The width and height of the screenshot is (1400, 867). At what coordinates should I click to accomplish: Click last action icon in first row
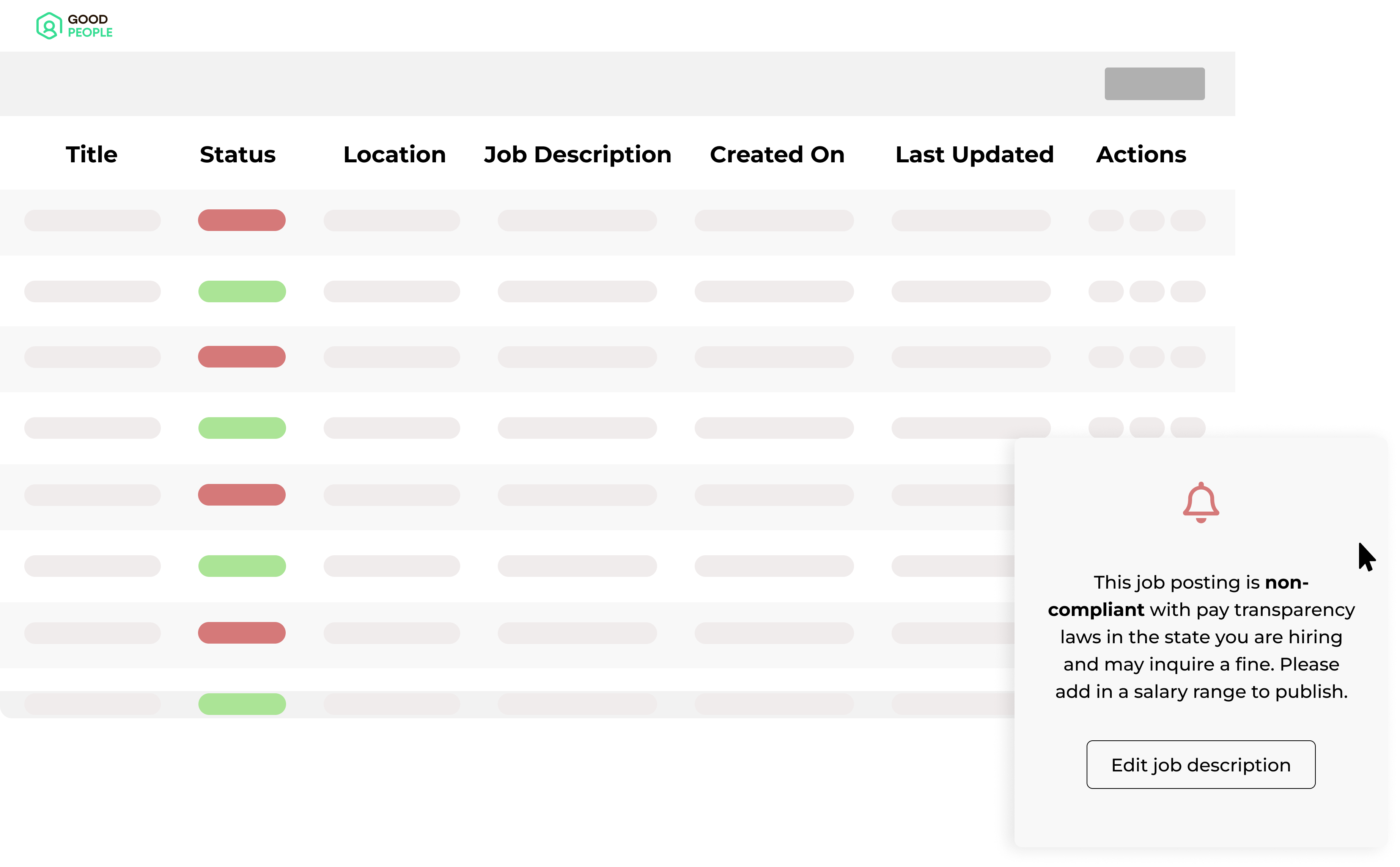tap(1187, 220)
